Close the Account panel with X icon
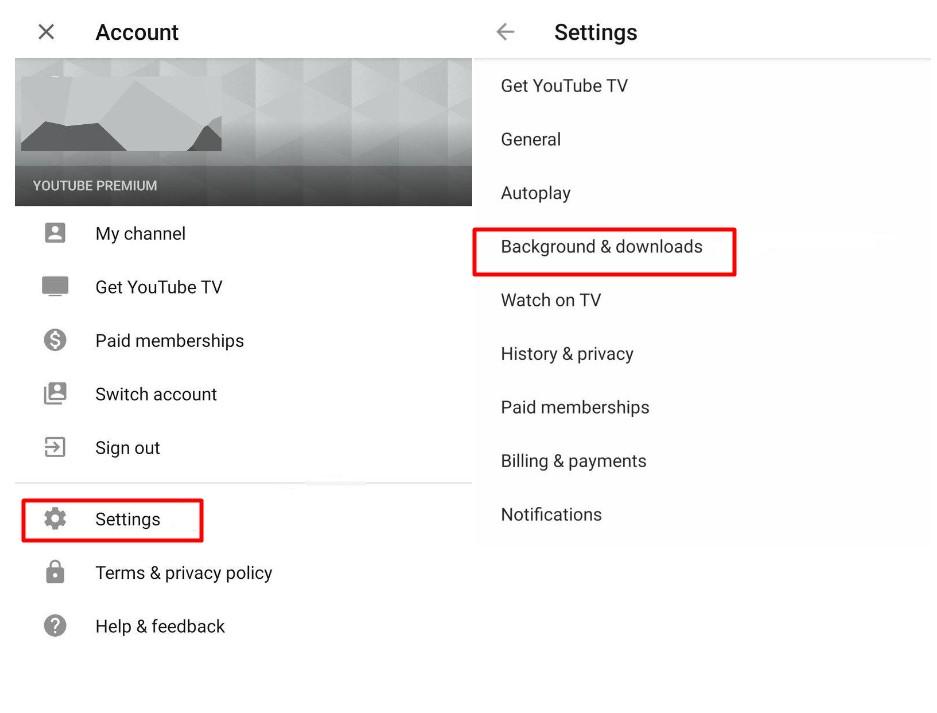This screenshot has height=713, width=937. pos(46,32)
